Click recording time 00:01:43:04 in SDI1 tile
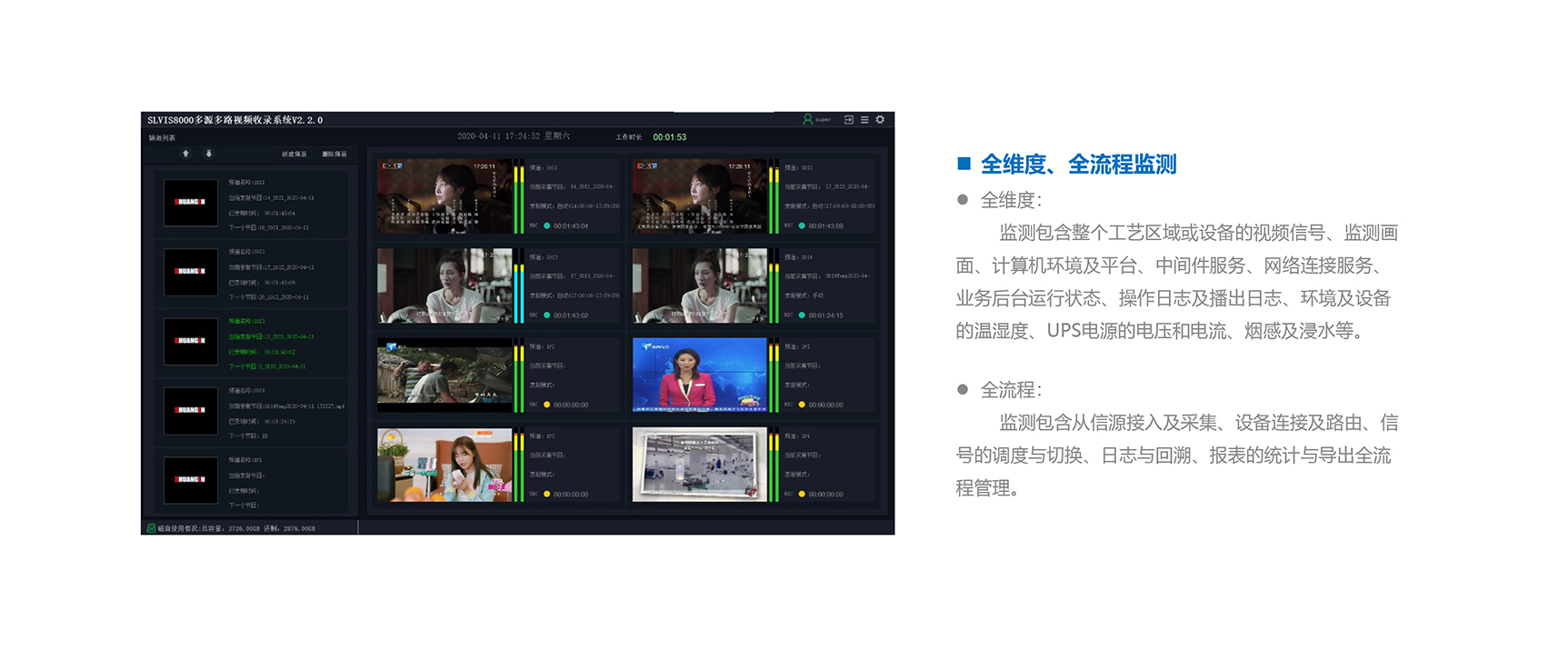The width and height of the screenshot is (1568, 661). pyautogui.click(x=571, y=225)
